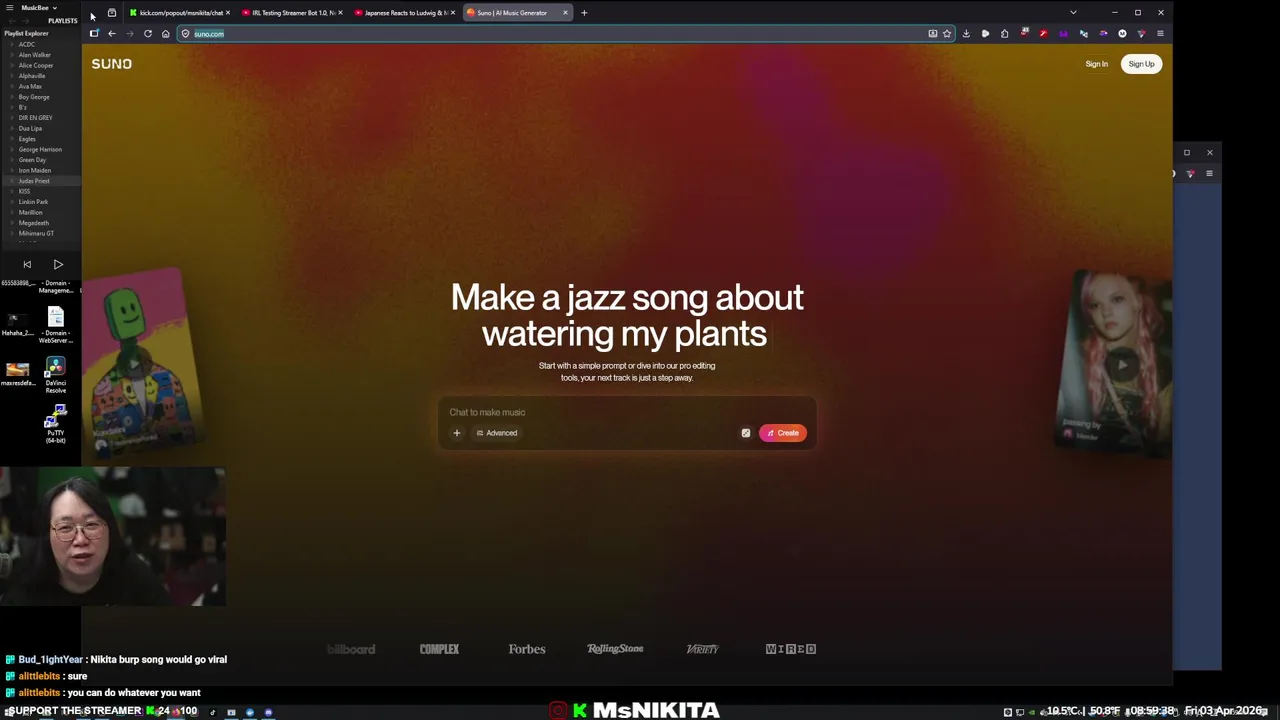Viewport: 1280px width, 720px height.
Task: Select the Eagles playlist entry
Action: coord(27,139)
